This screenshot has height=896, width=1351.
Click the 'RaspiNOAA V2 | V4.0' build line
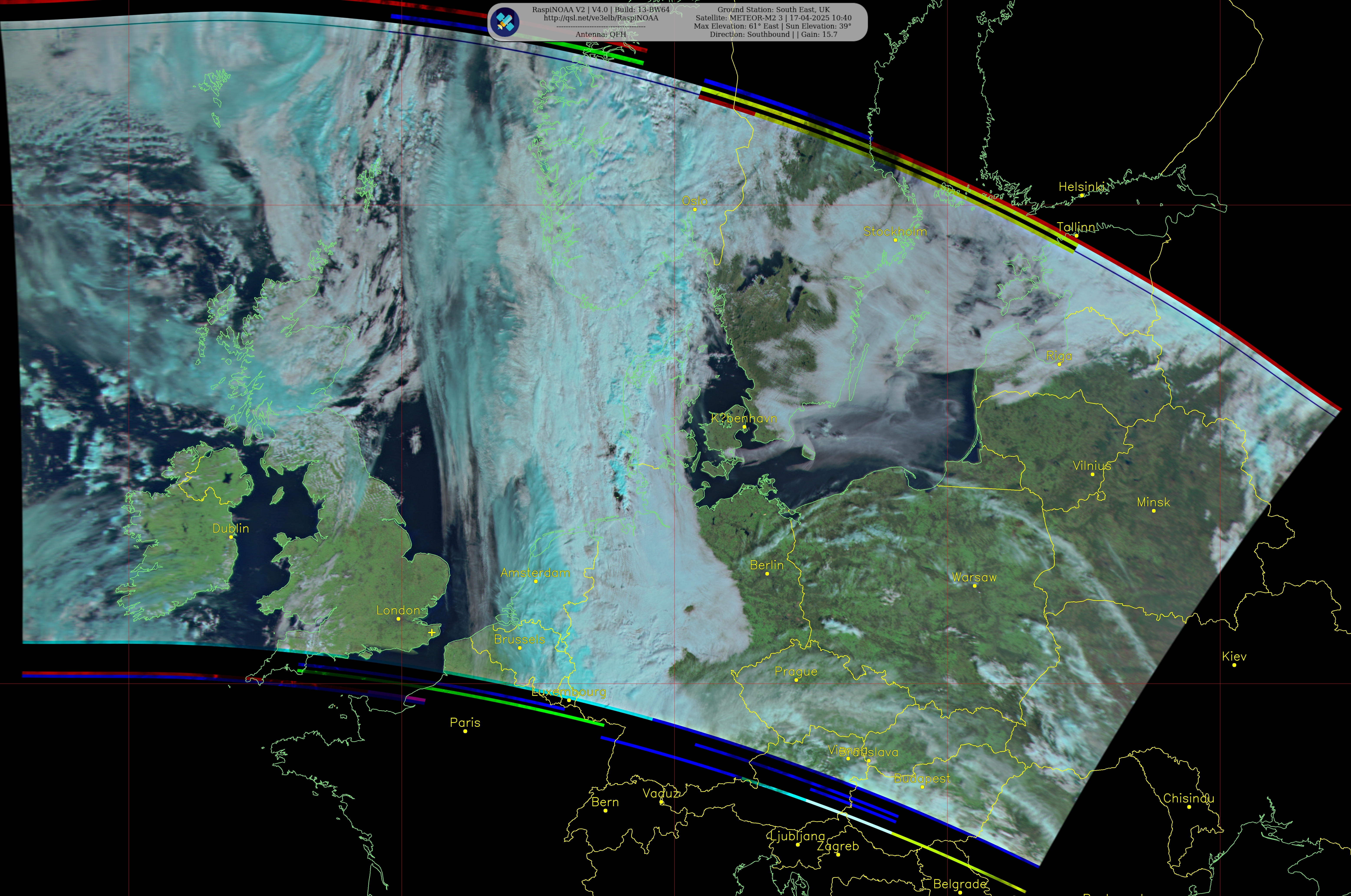tap(601, 10)
